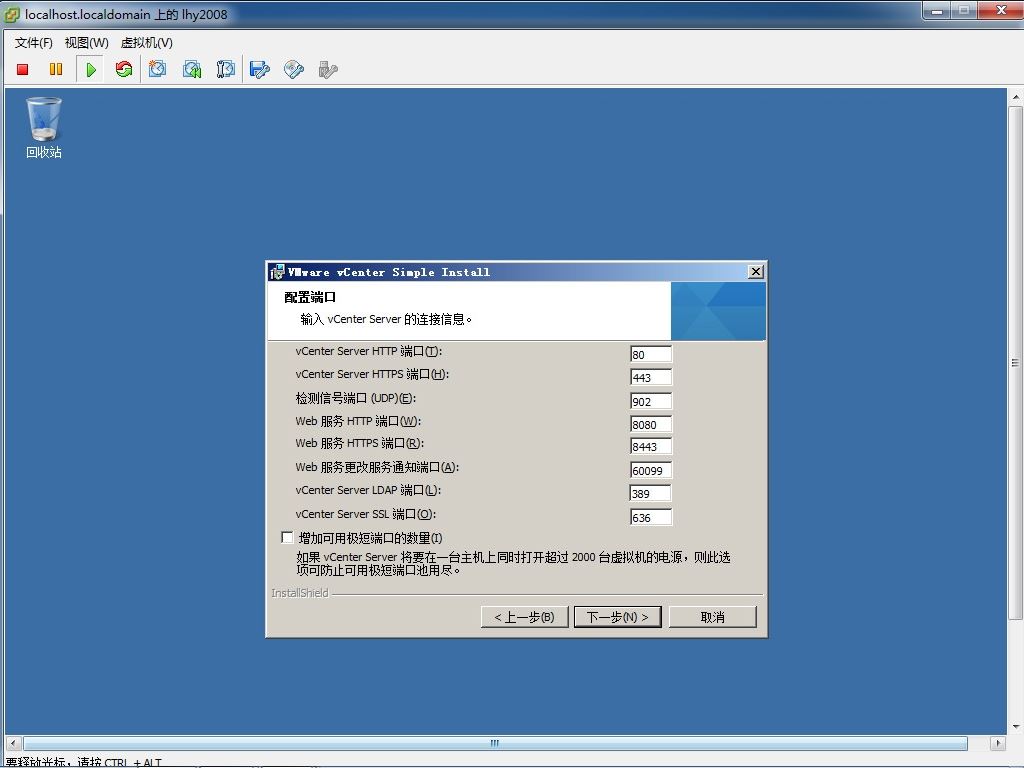
Task: Open the 文件(F) menu
Action: pyautogui.click(x=33, y=42)
